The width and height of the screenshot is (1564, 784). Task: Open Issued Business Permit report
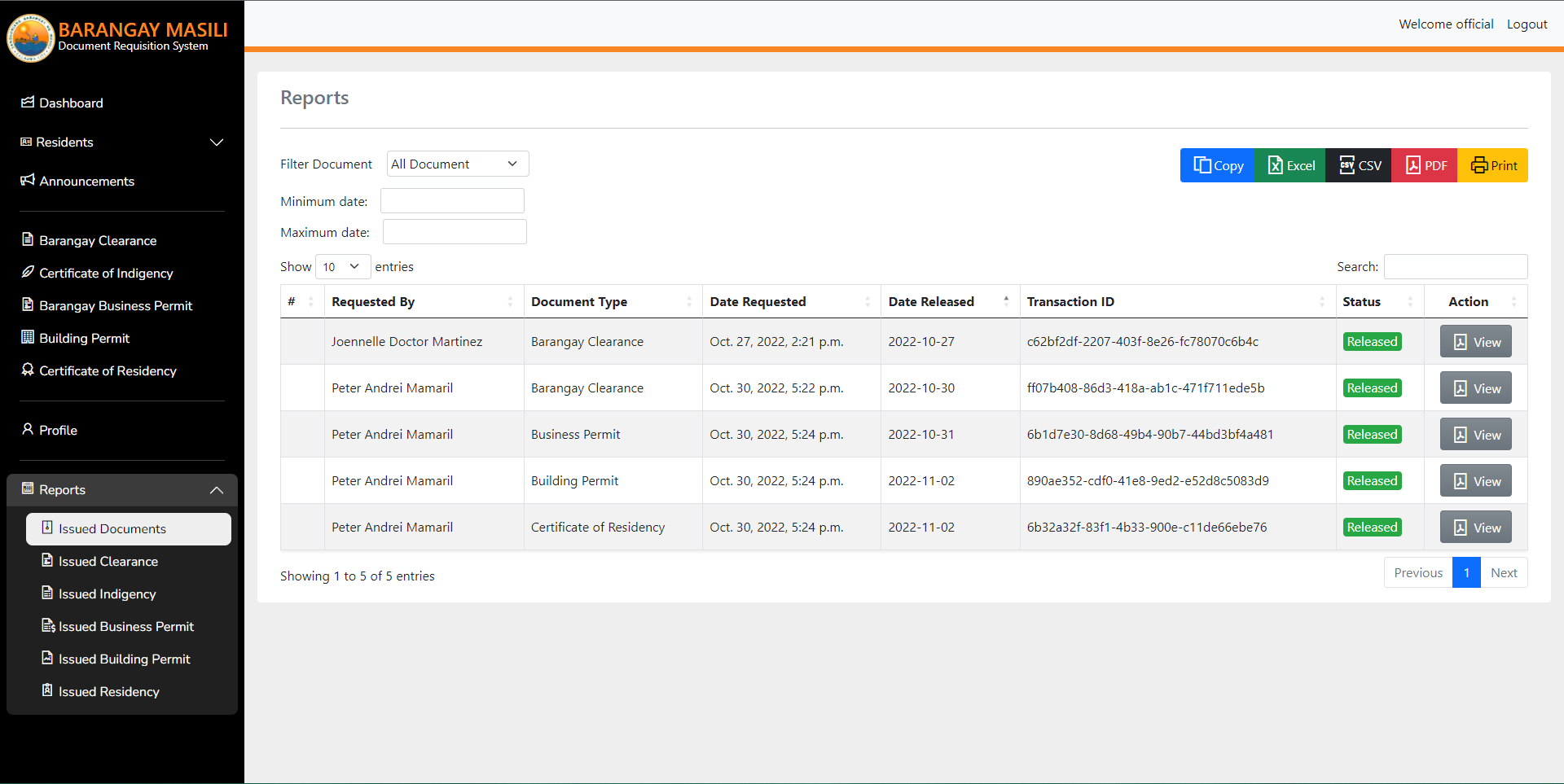click(125, 627)
